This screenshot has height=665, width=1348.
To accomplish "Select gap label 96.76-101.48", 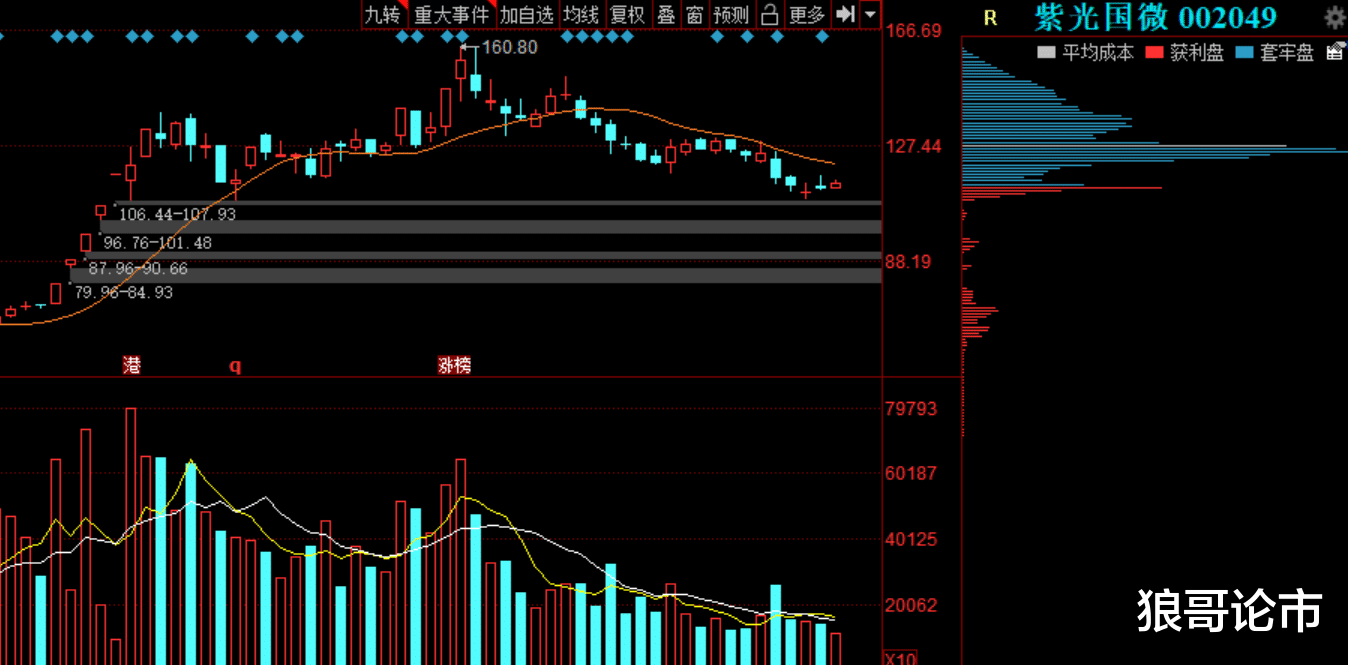I will tap(157, 243).
